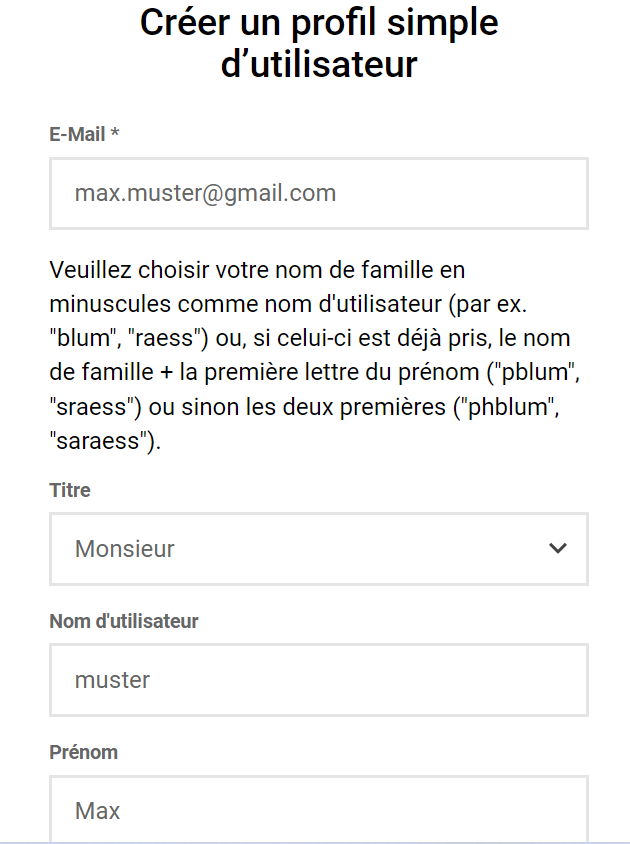The height and width of the screenshot is (844, 630).
Task: Click the max.muster@gmail.com placeholder text
Action: tap(205, 193)
